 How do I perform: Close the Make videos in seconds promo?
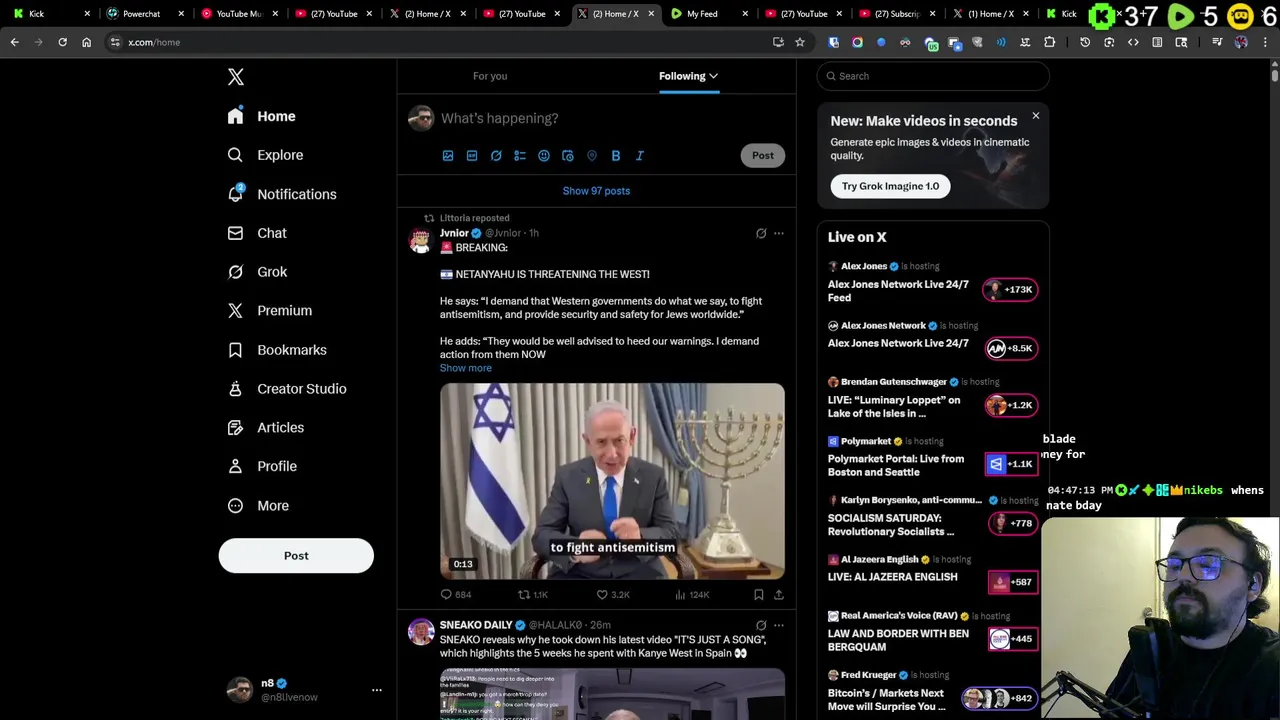tap(1036, 116)
